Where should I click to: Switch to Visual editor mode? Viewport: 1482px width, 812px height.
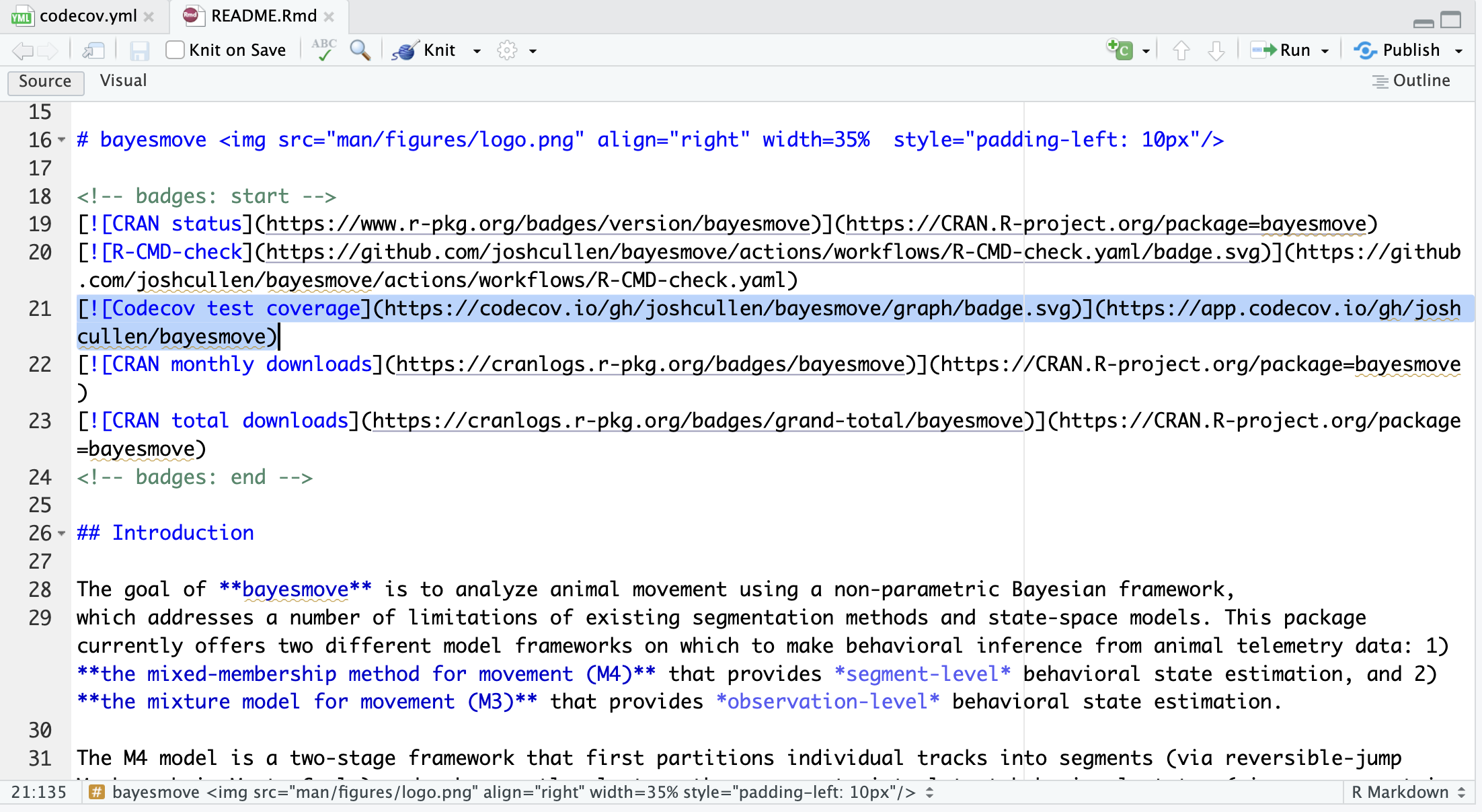123,81
